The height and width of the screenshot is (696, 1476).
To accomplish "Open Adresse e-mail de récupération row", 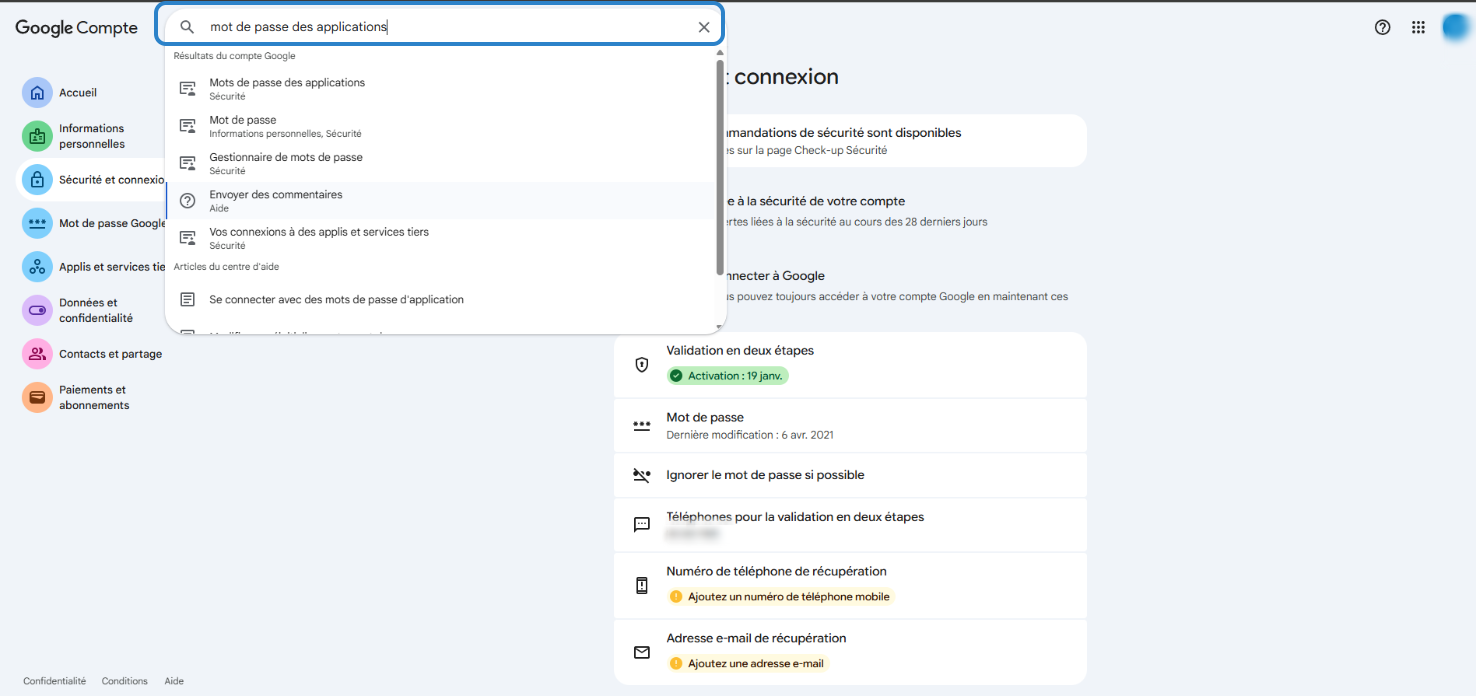I will [850, 652].
